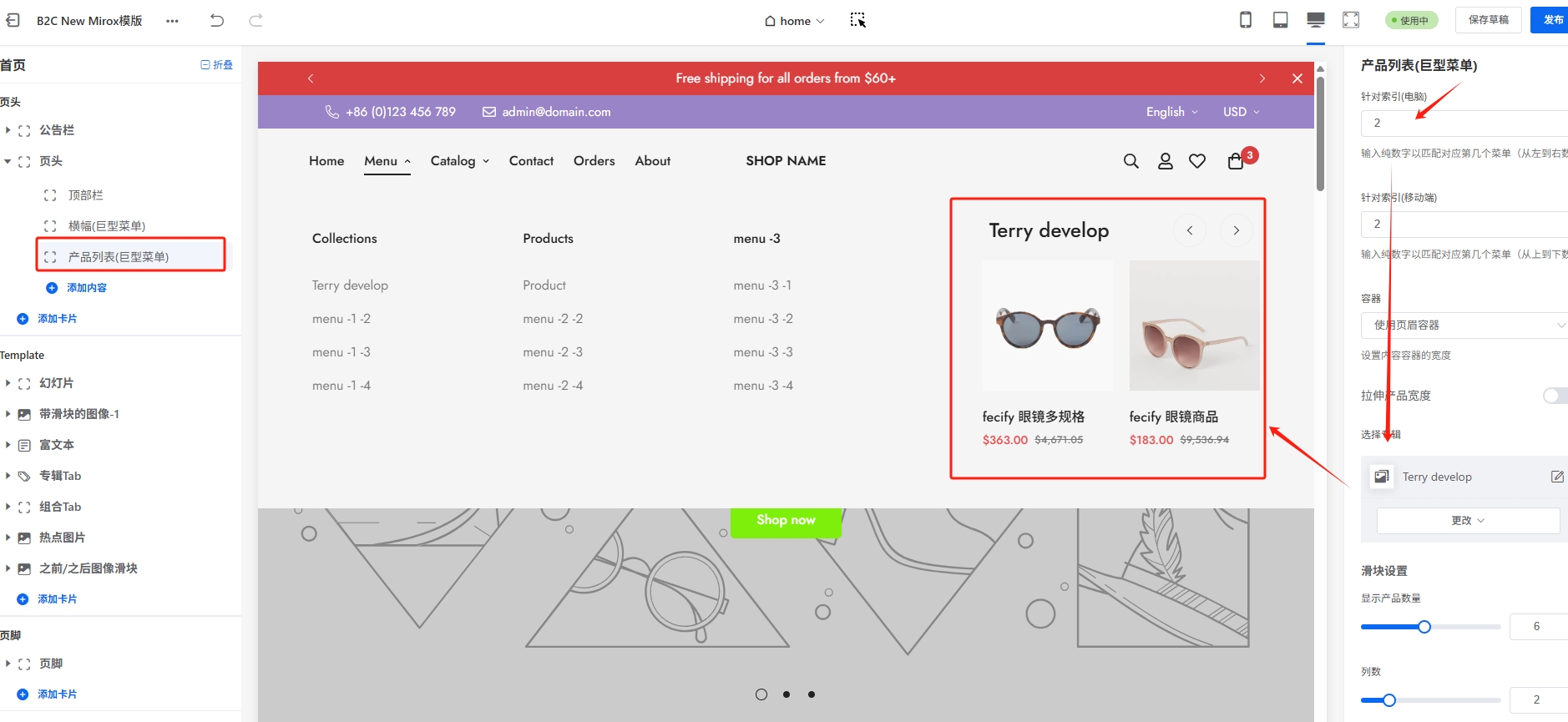Enter fullscreen preview mode icon
Viewport: 1568px width, 722px height.
tap(1350, 20)
